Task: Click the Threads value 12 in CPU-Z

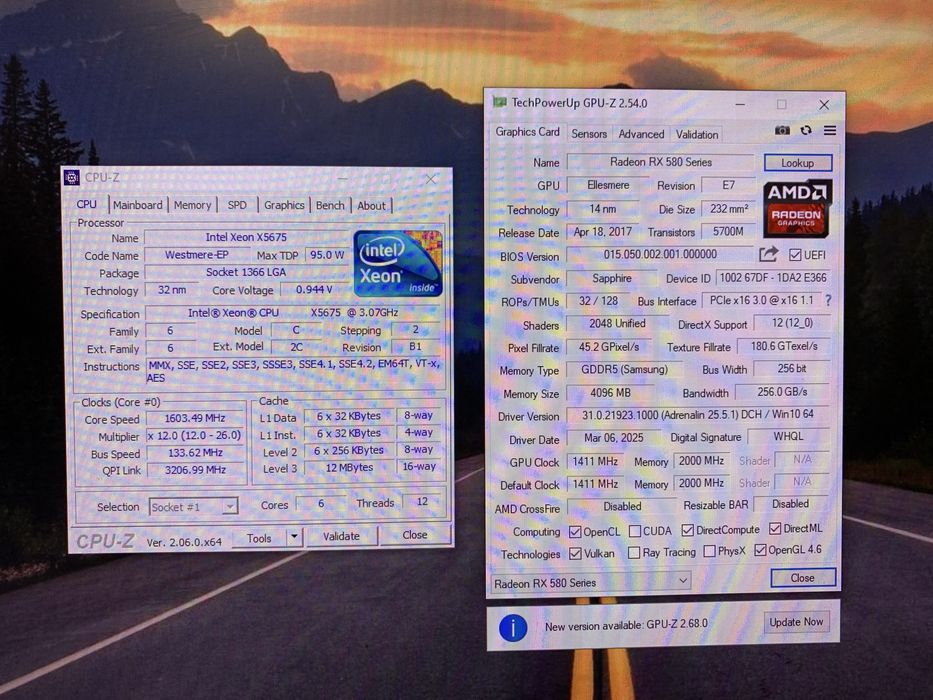Action: (422, 502)
